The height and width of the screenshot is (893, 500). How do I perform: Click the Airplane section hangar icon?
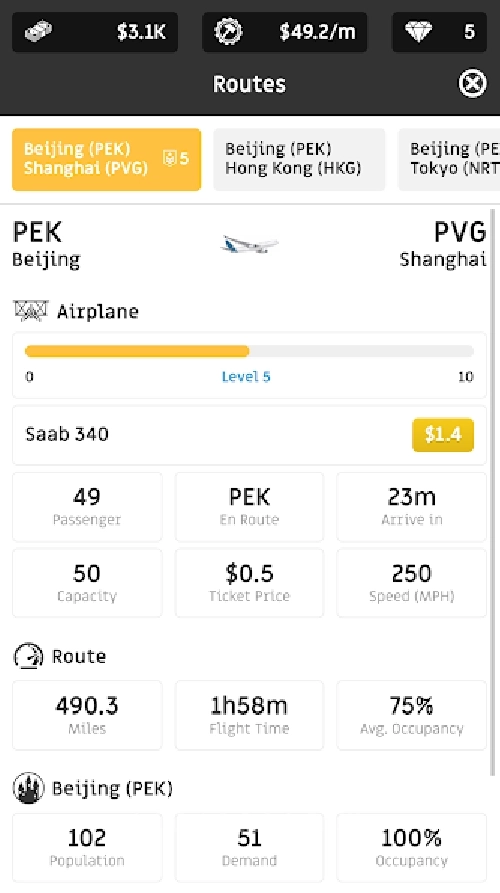click(x=30, y=311)
